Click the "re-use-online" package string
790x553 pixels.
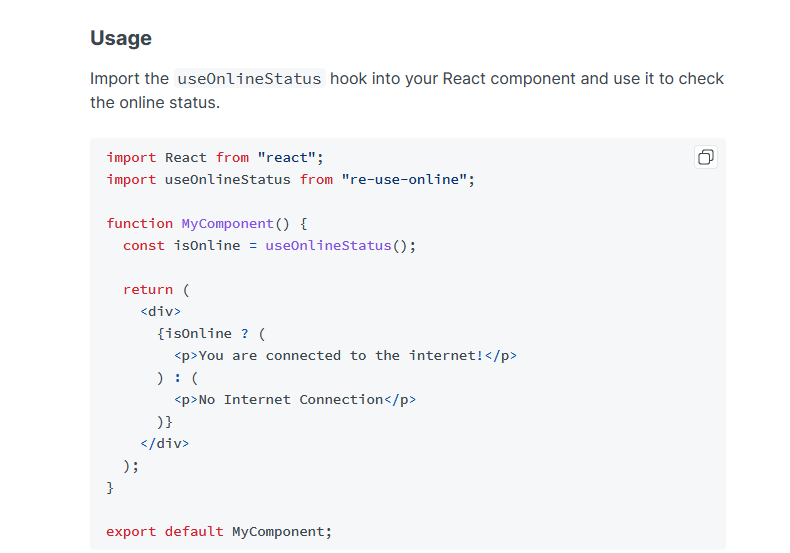click(404, 180)
